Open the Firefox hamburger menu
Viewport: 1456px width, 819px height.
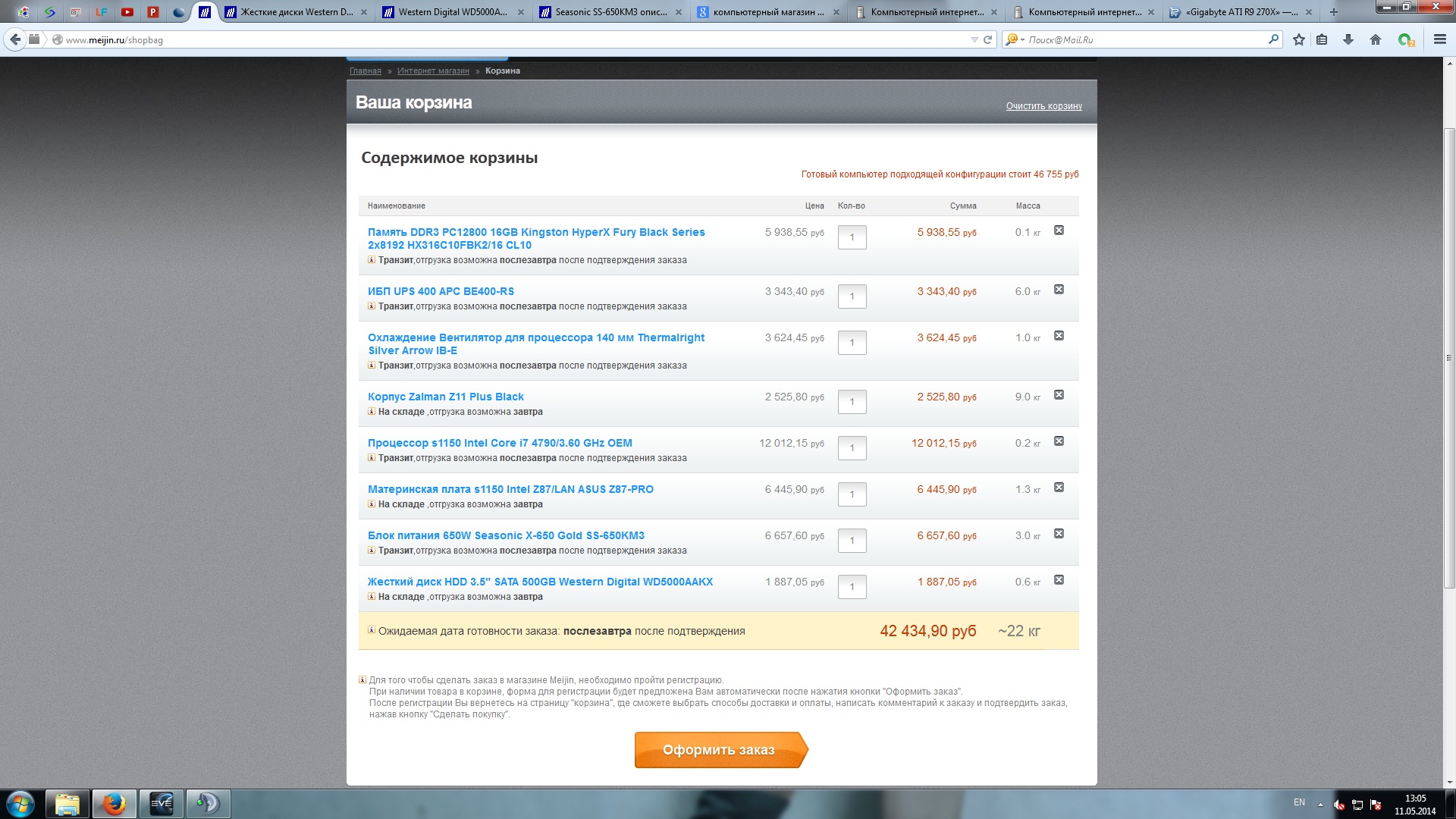[x=1440, y=39]
